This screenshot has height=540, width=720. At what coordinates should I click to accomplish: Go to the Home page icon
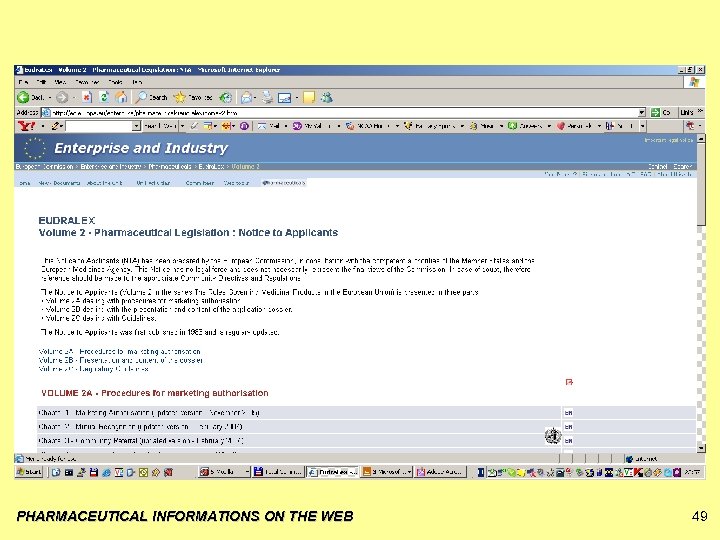[x=121, y=97]
